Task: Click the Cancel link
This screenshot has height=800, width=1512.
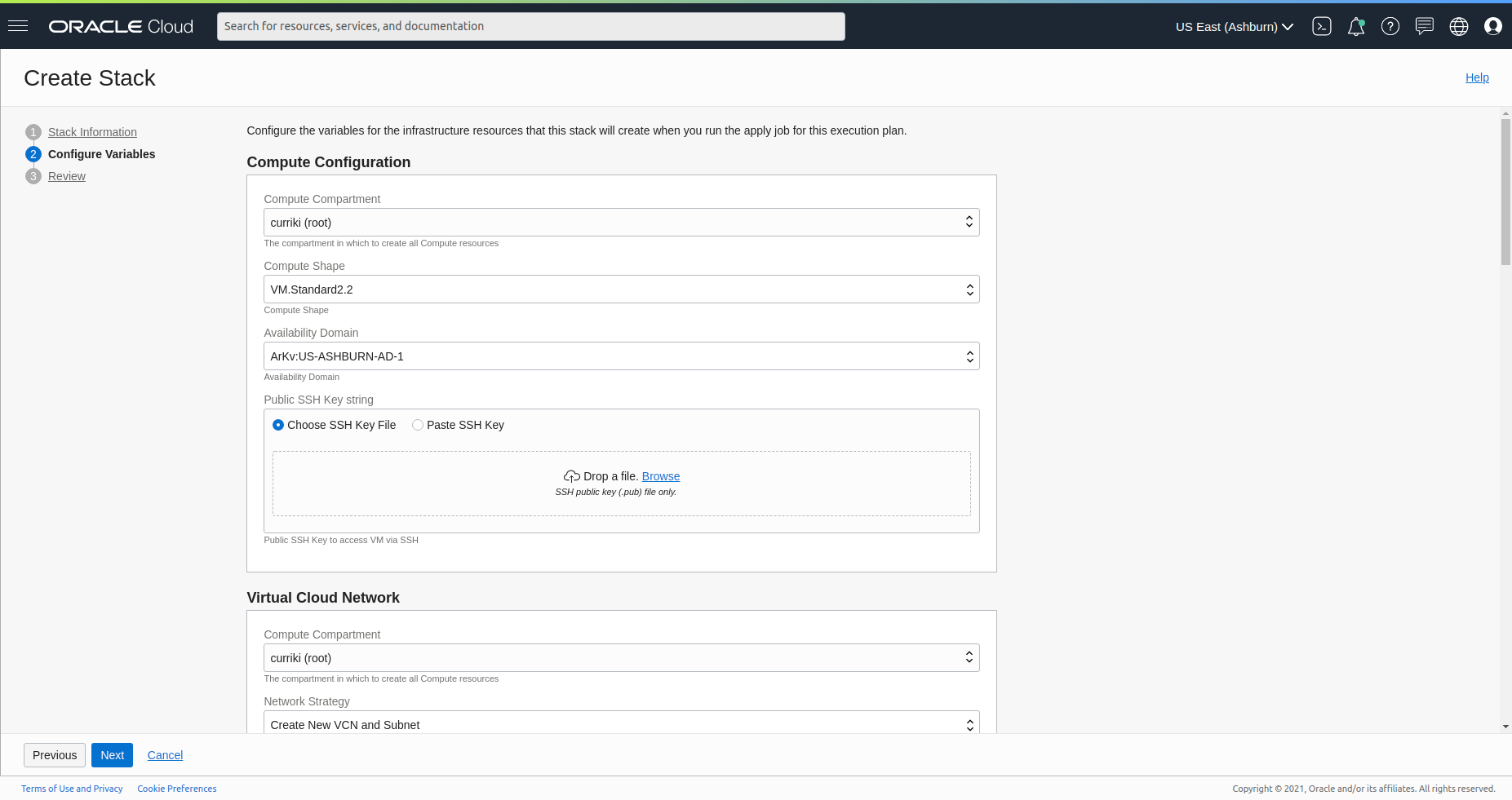Action: [x=165, y=755]
